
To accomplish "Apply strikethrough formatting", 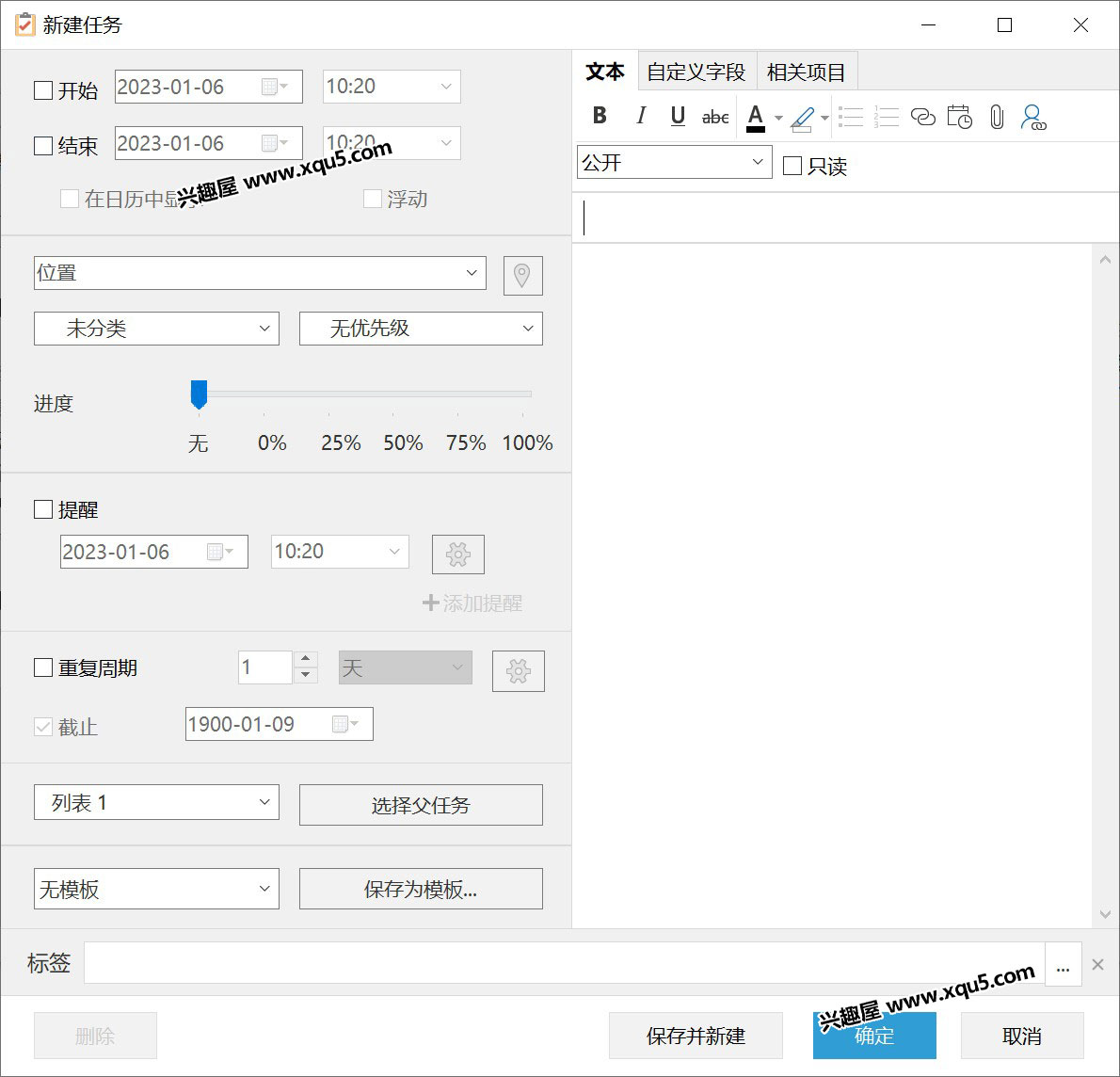I will coord(715,117).
